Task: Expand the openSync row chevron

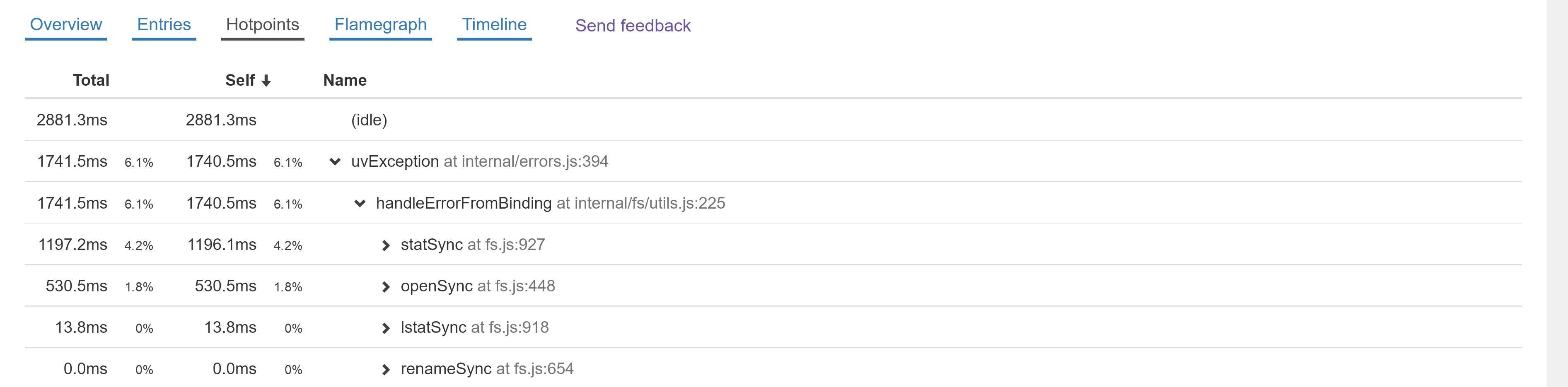Action: [x=385, y=286]
